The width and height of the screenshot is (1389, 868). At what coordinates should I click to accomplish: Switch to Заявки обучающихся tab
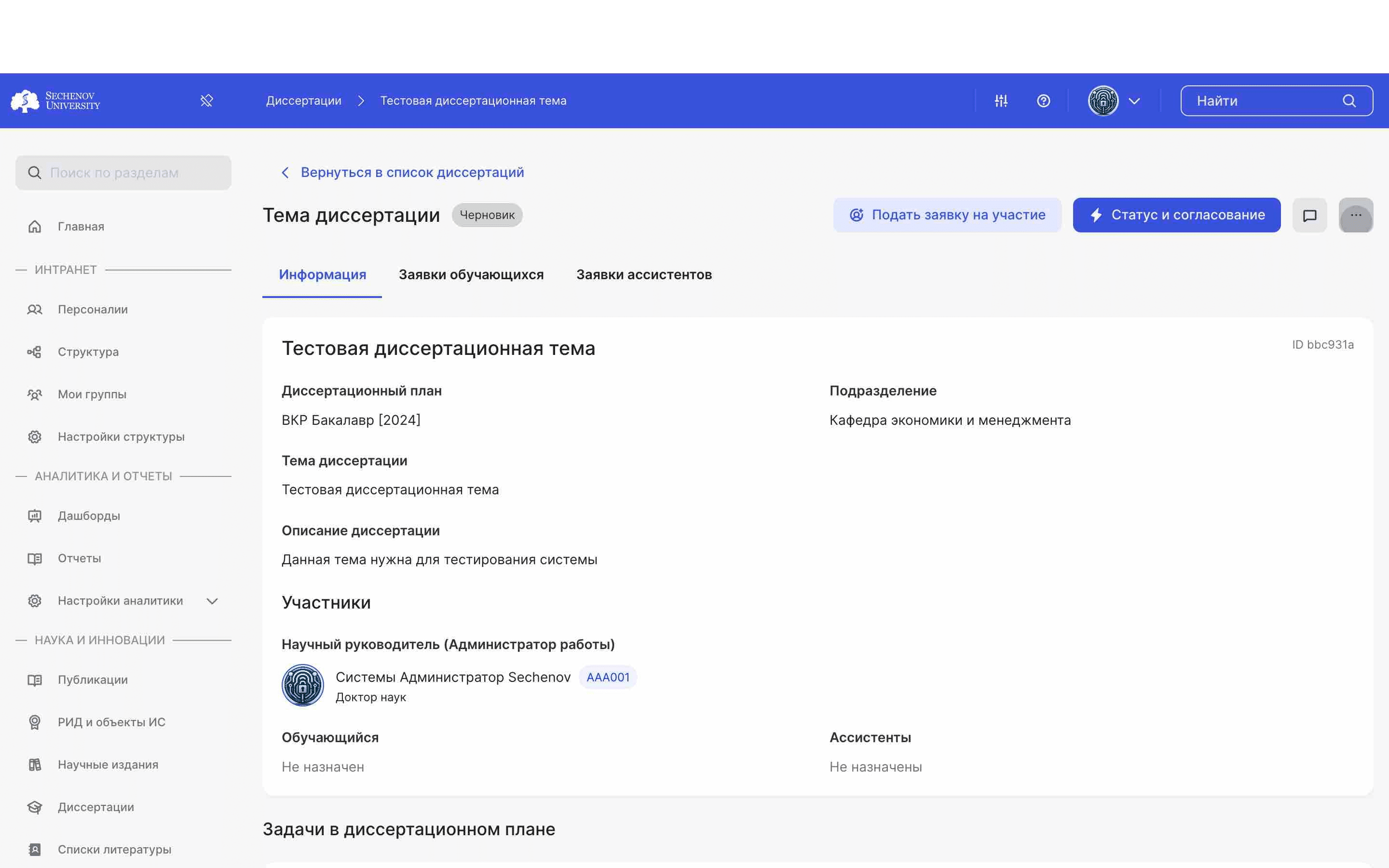(471, 274)
